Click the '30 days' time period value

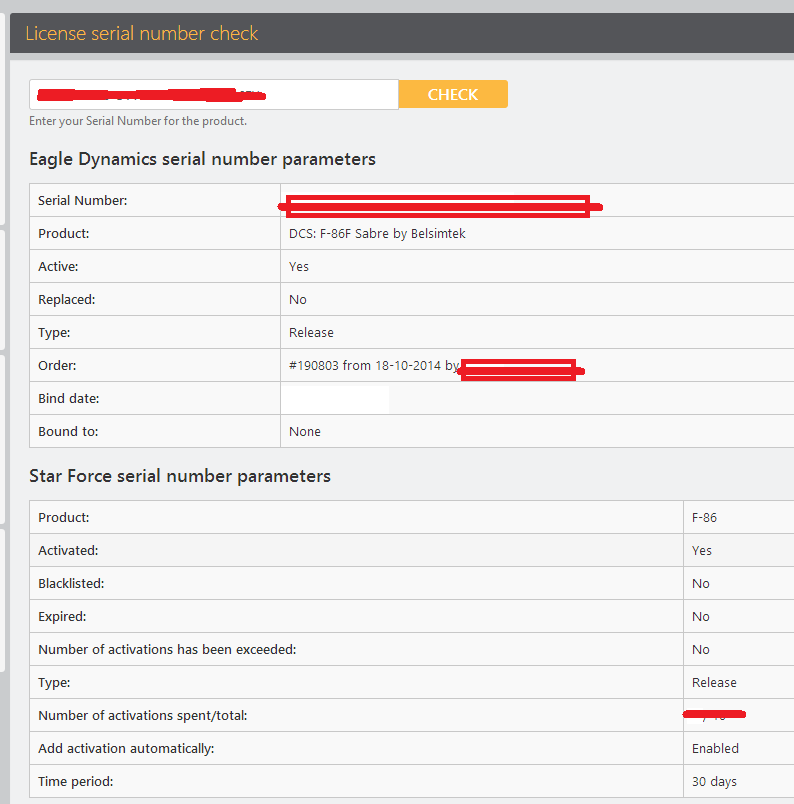(714, 782)
